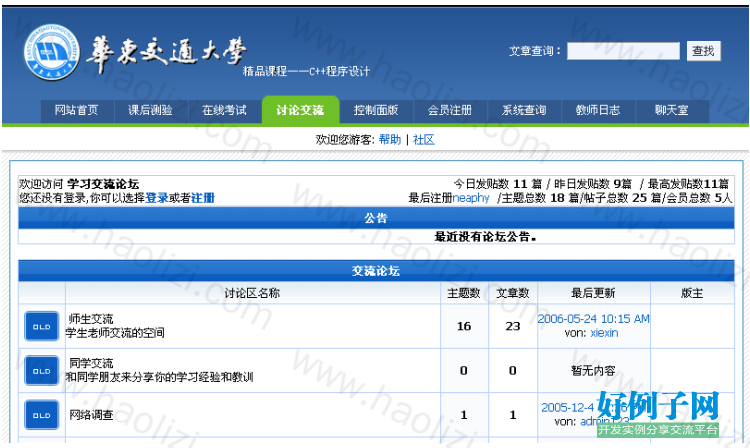The width and height of the screenshot is (750, 448).
Task: Open the 网络调查 forum
Action: (91, 415)
